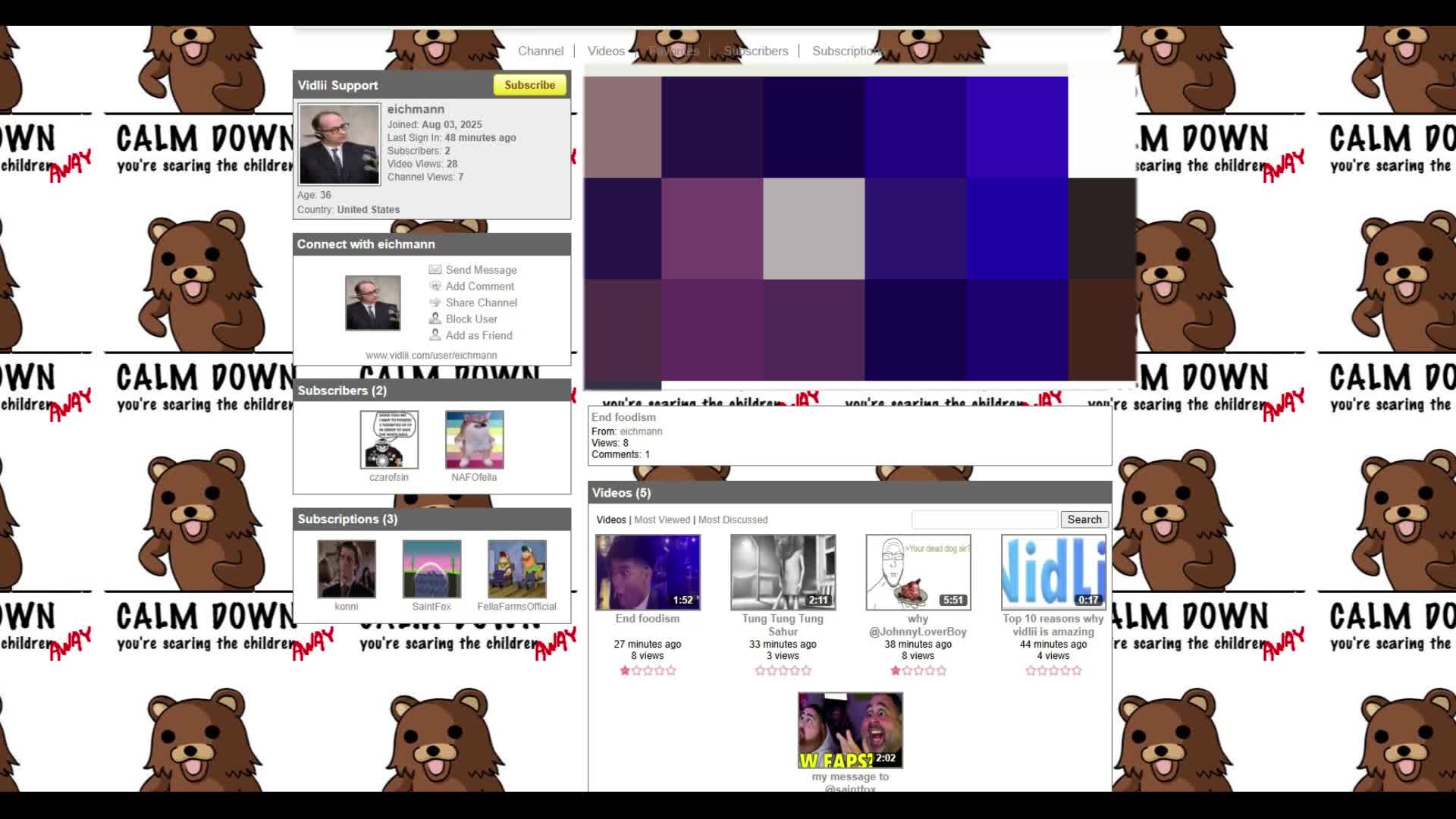1456x819 pixels.
Task: Open the Top 10 reasons vidlii thumbnail
Action: [x=1053, y=573]
